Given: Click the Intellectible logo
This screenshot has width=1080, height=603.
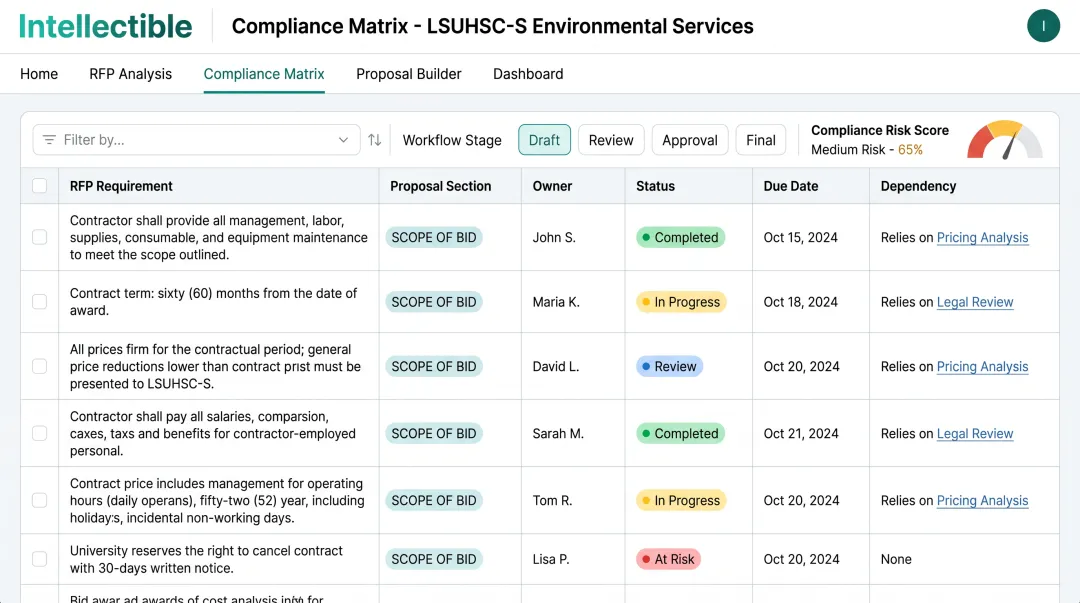Looking at the screenshot, I should pyautogui.click(x=105, y=26).
